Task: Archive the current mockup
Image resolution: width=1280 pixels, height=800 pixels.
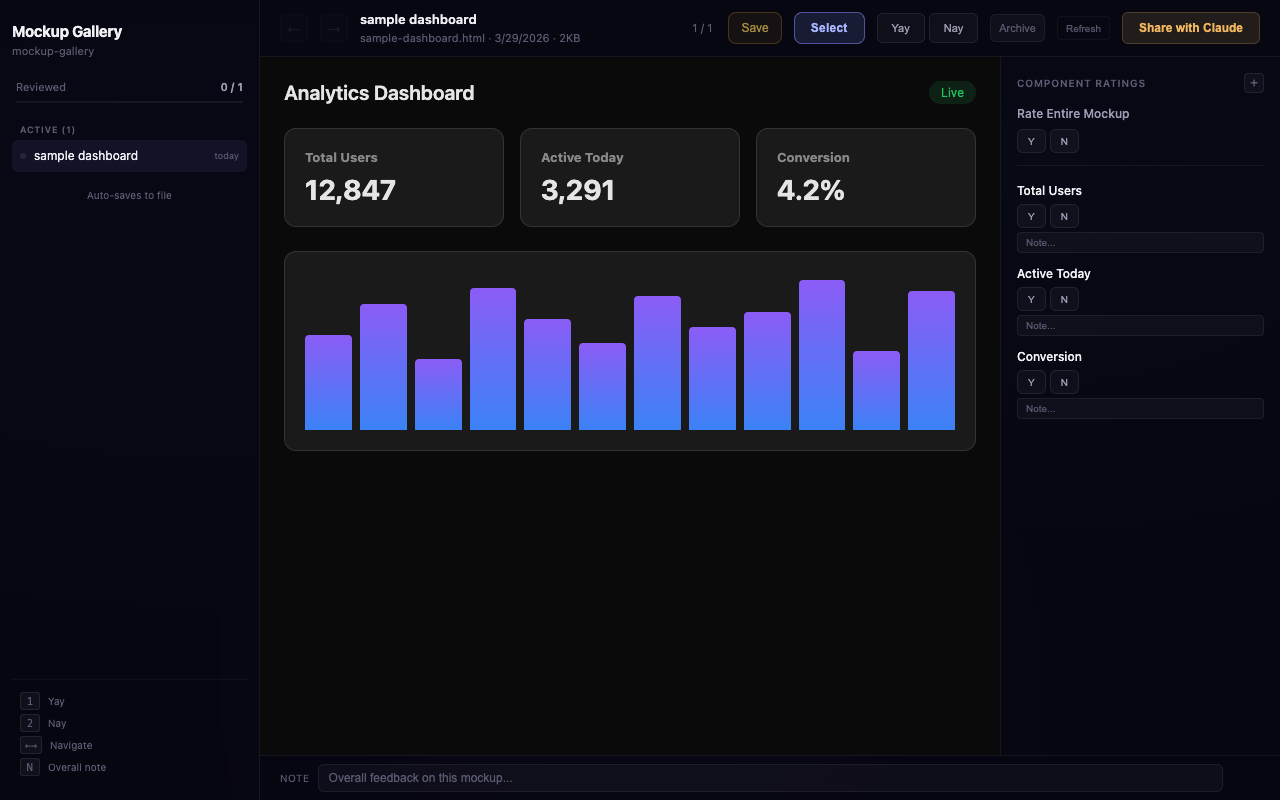Action: [1017, 28]
